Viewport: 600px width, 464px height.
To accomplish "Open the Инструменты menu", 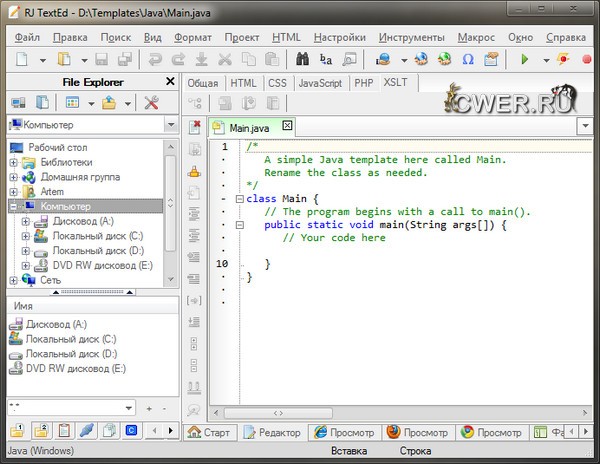I will click(411, 37).
